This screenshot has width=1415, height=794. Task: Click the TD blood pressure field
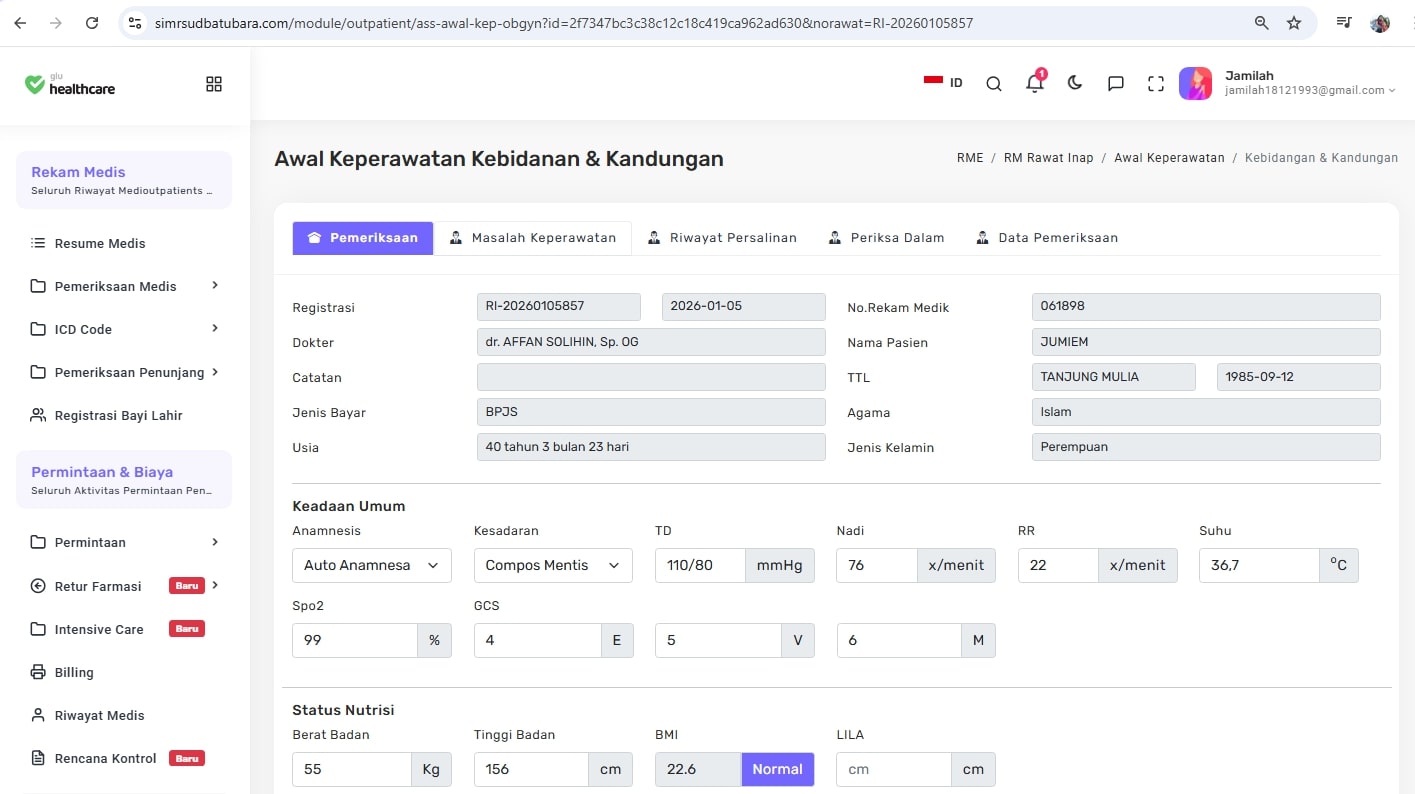[x=700, y=565]
